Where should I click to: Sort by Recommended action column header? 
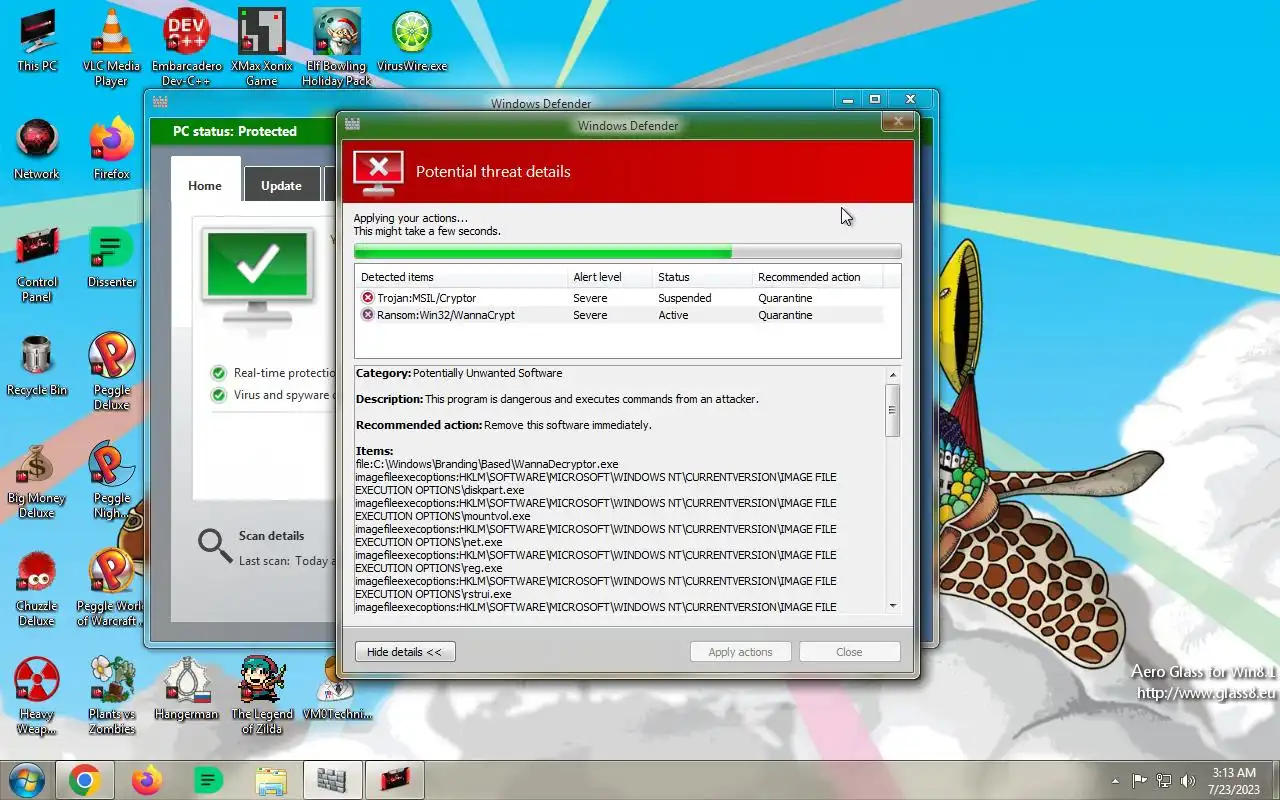tap(818, 277)
